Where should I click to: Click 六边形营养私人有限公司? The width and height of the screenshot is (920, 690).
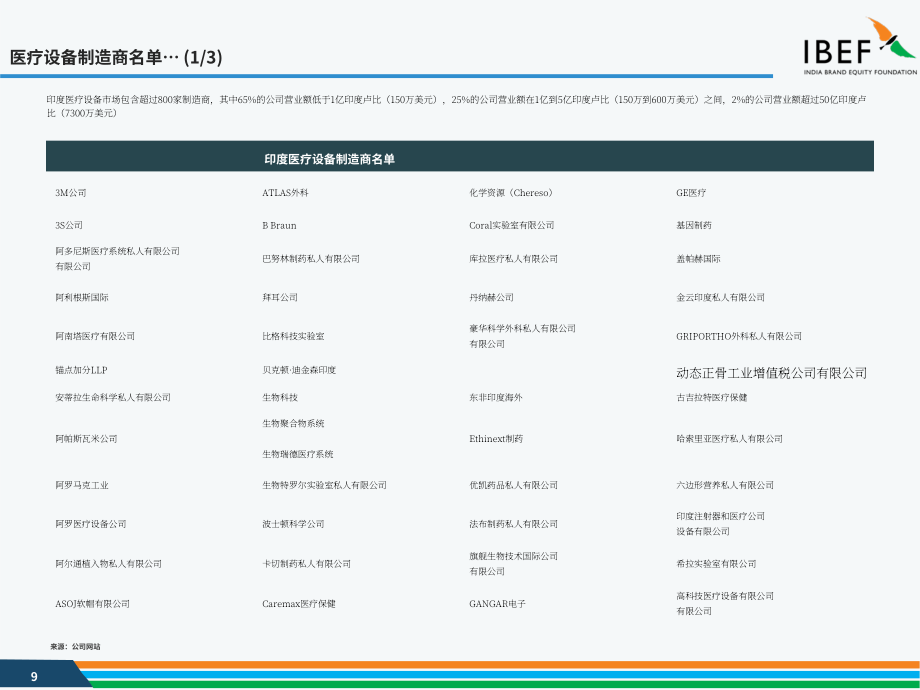point(725,485)
